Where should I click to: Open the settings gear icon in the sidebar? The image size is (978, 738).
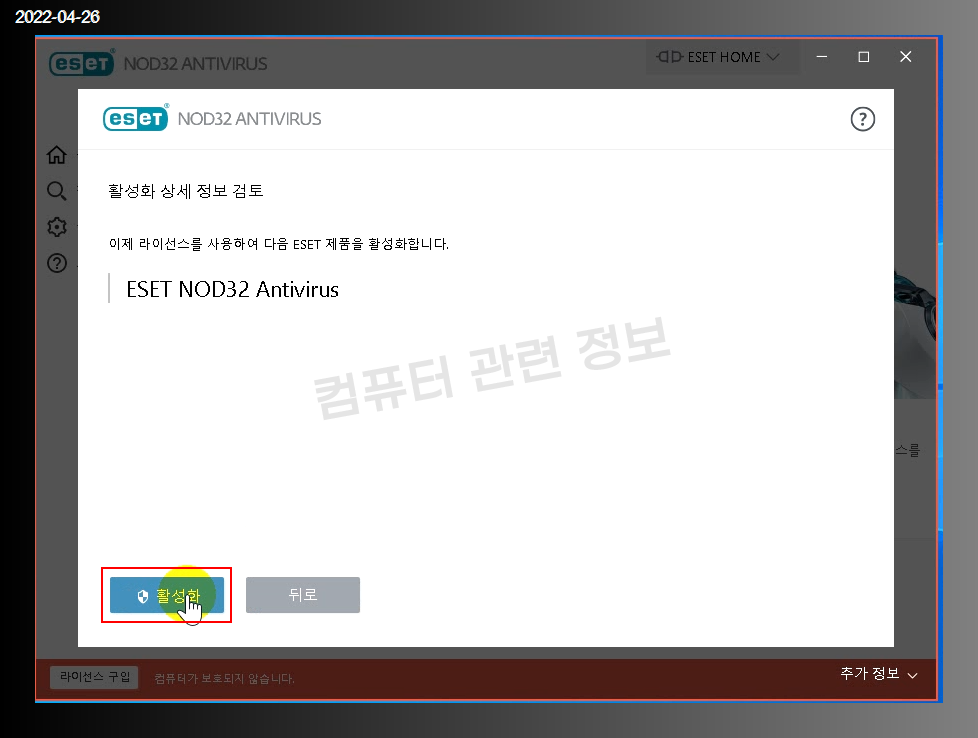point(57,227)
